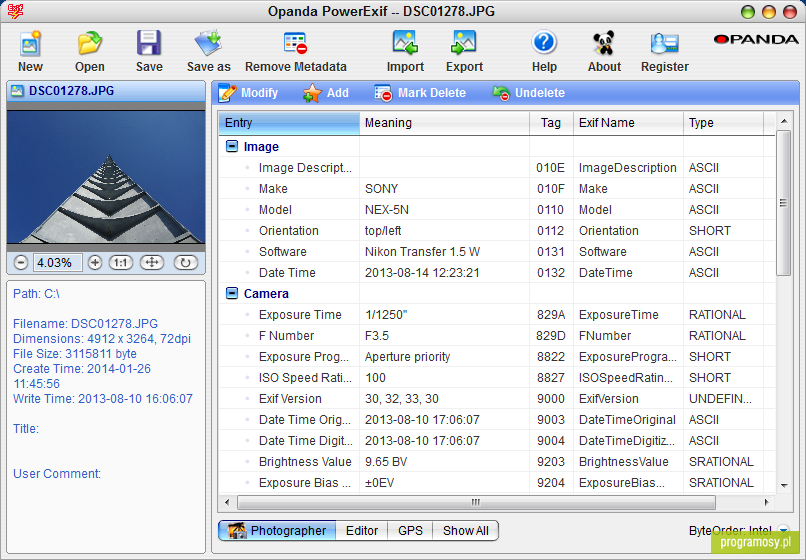Switch to the Editor tab
This screenshot has height=560, width=806.
tap(362, 531)
